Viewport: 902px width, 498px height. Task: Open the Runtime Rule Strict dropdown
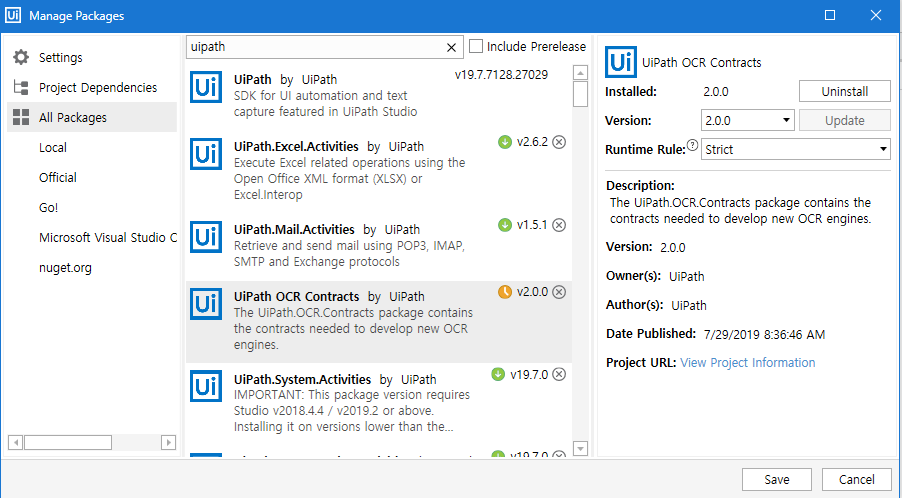coord(796,149)
